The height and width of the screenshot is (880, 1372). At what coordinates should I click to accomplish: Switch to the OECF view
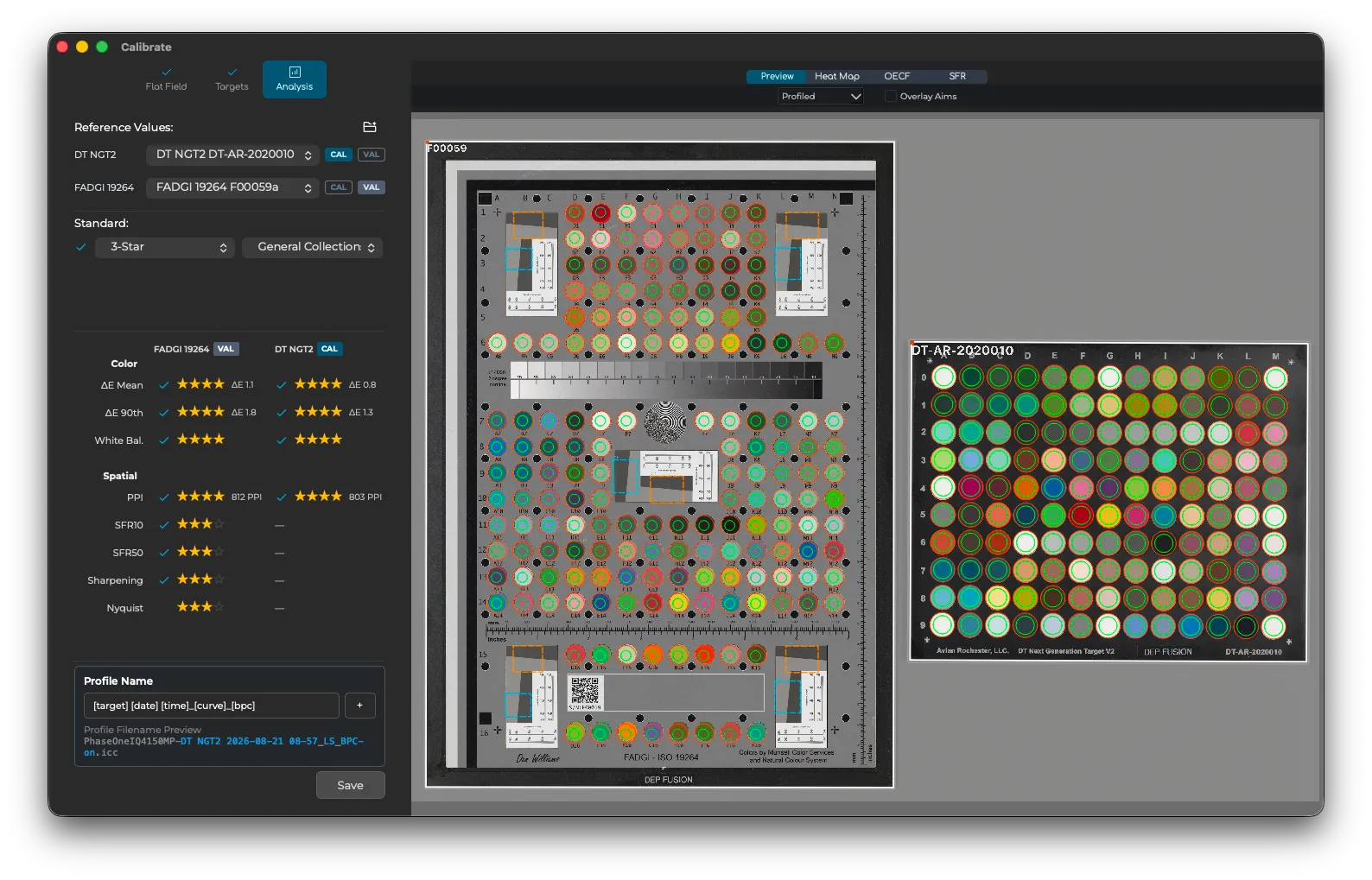coord(897,76)
